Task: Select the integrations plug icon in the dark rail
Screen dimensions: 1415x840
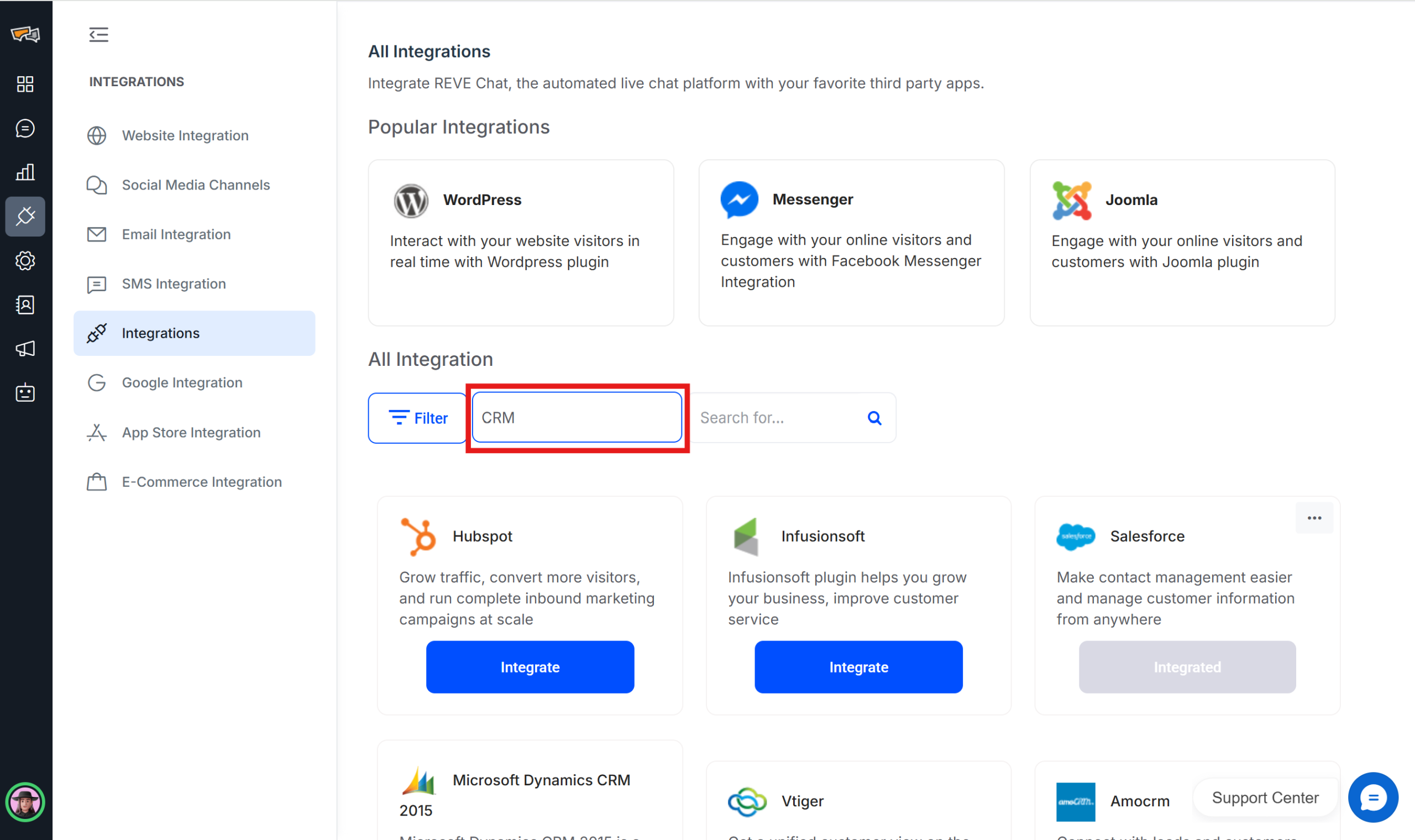Action: click(25, 216)
